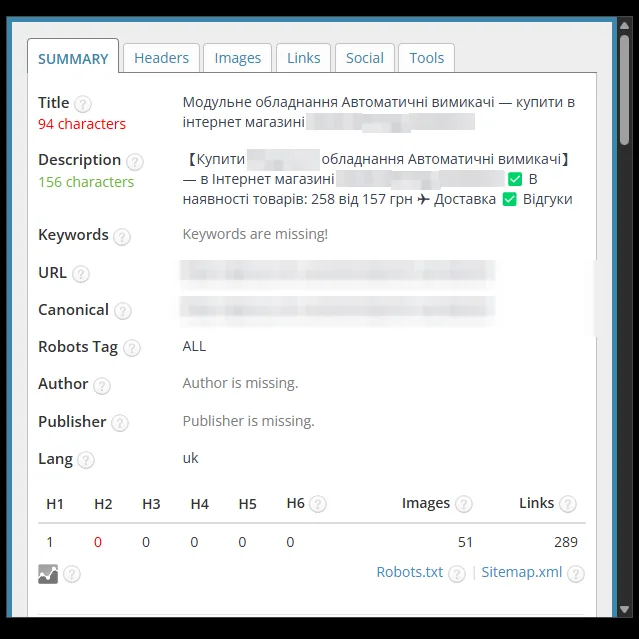The image size is (639, 639).
Task: Click the H1 count value '1'
Action: tap(50, 542)
